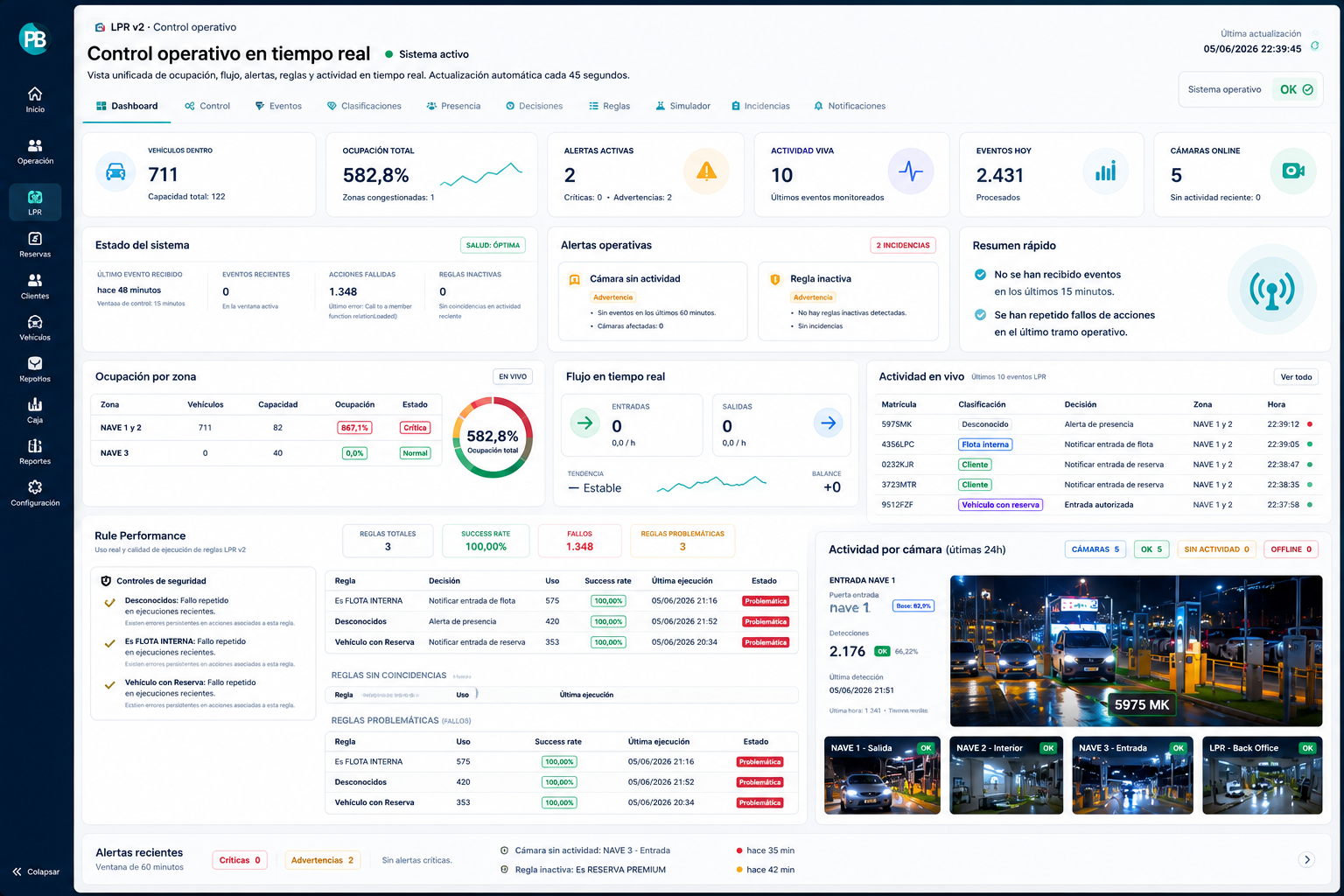Click the refresh icon beside last update time
1344x896 pixels.
pos(1314,45)
